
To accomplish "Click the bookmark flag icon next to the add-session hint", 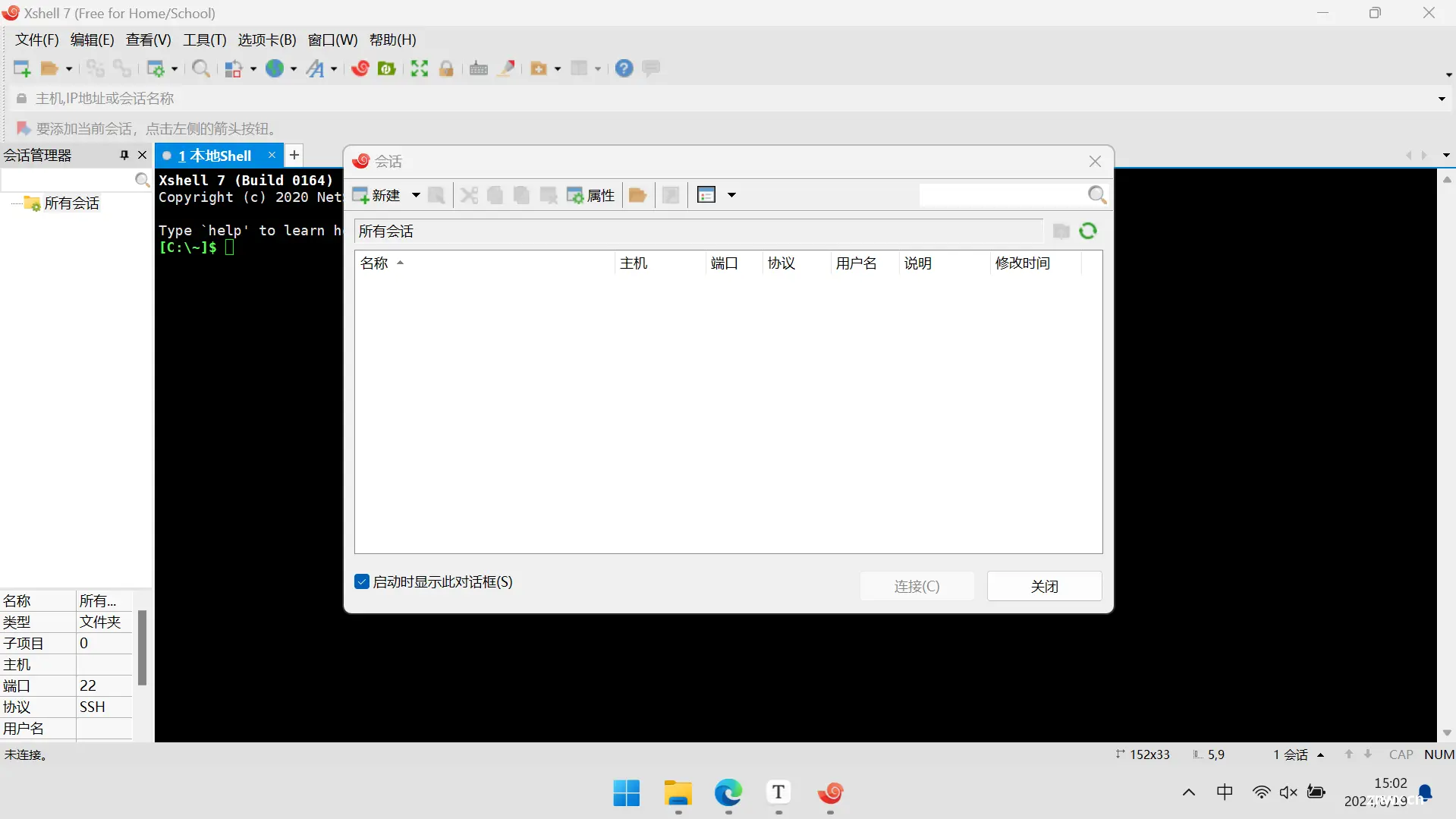I will tap(24, 129).
